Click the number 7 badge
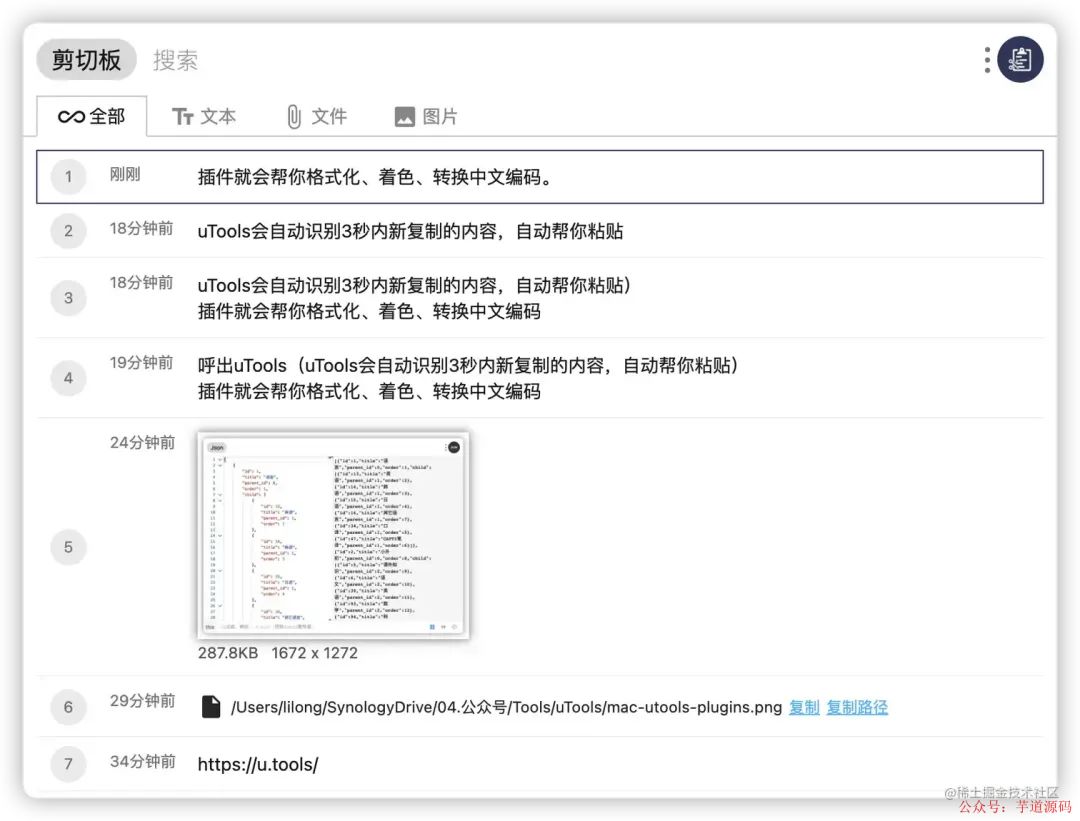 [x=68, y=763]
